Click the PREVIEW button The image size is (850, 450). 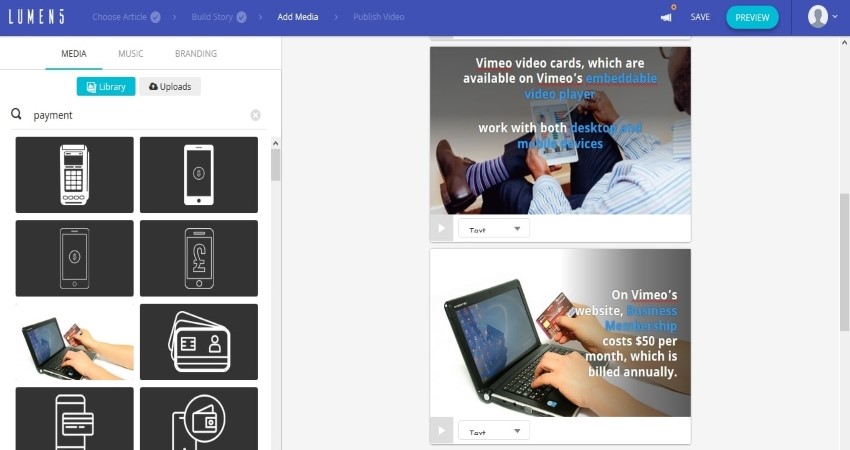click(x=752, y=17)
